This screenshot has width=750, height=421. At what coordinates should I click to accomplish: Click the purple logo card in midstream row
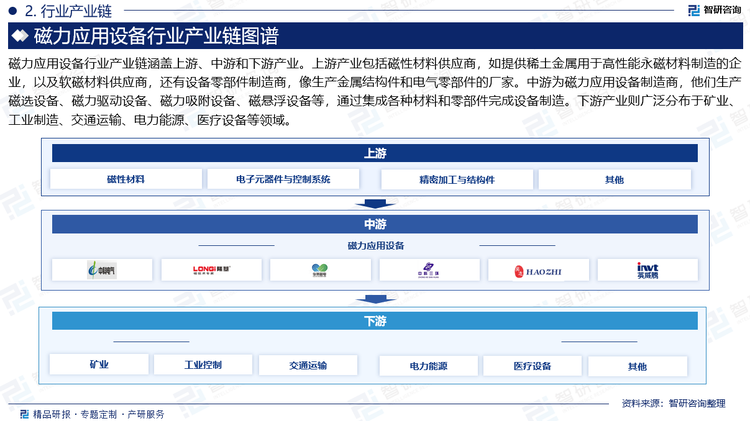point(429,270)
